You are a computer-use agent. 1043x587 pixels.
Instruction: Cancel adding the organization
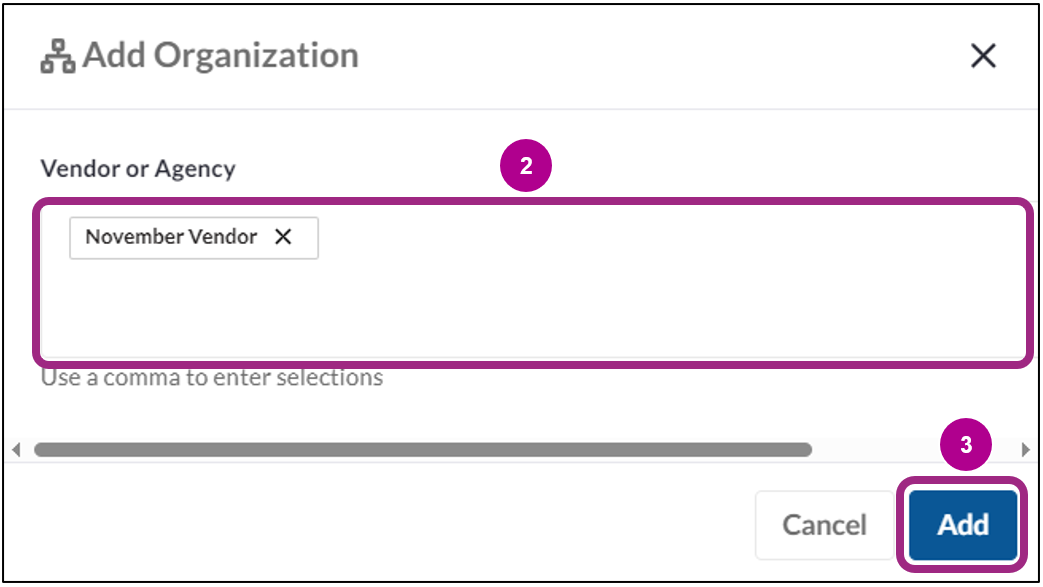point(823,525)
